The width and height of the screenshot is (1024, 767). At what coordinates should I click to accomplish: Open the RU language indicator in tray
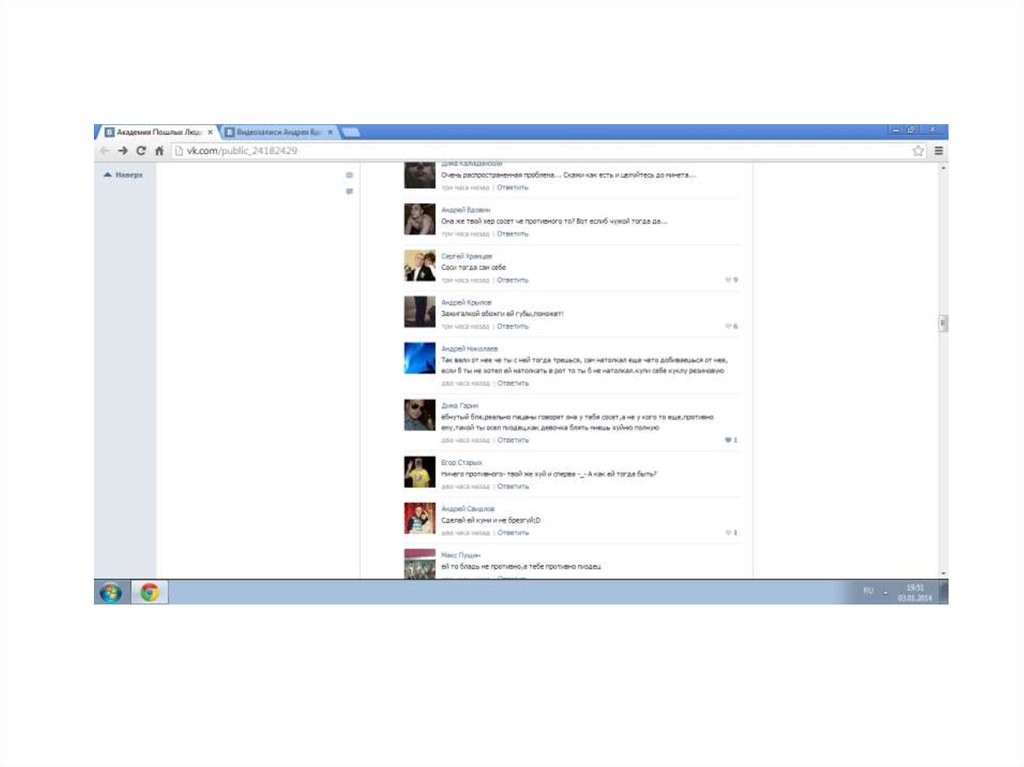click(x=868, y=591)
